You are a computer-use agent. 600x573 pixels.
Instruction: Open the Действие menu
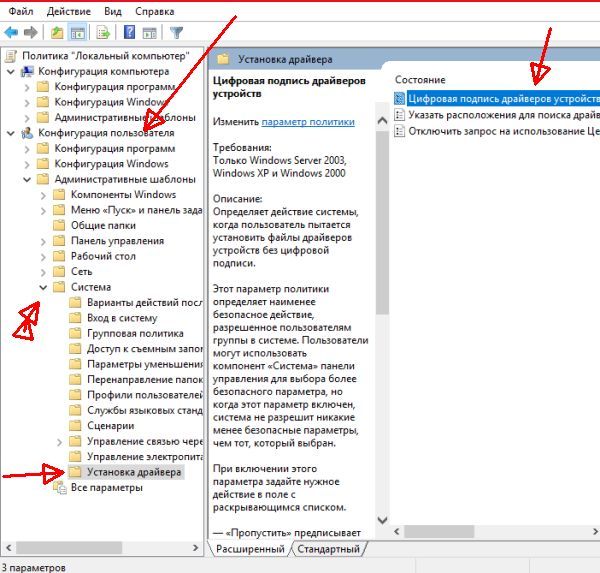click(x=69, y=11)
